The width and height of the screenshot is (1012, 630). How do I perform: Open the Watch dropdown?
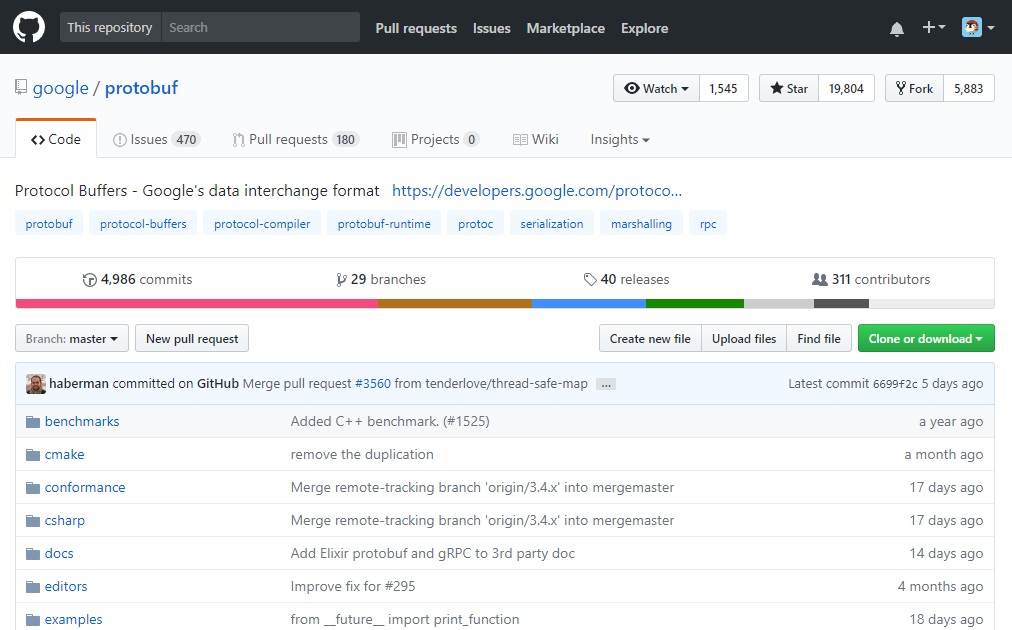[x=656, y=88]
